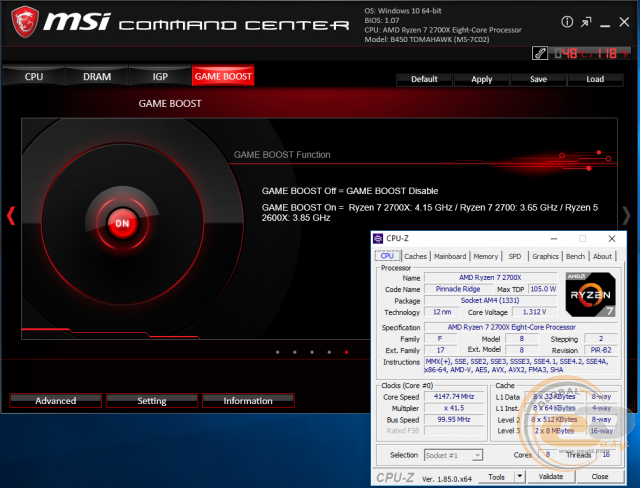Click the '1.312 V' core voltage value
The image size is (640, 488).
click(x=534, y=312)
